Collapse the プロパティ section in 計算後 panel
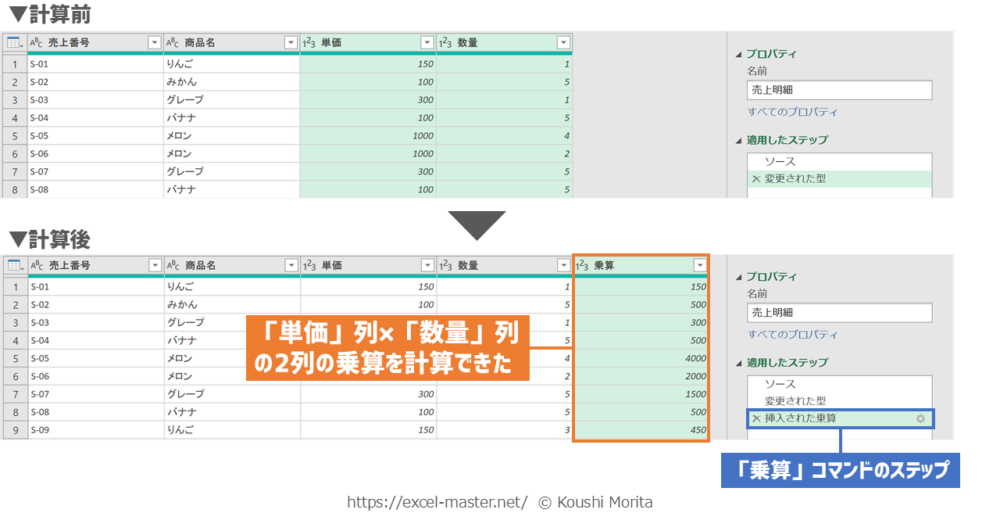 click(739, 277)
